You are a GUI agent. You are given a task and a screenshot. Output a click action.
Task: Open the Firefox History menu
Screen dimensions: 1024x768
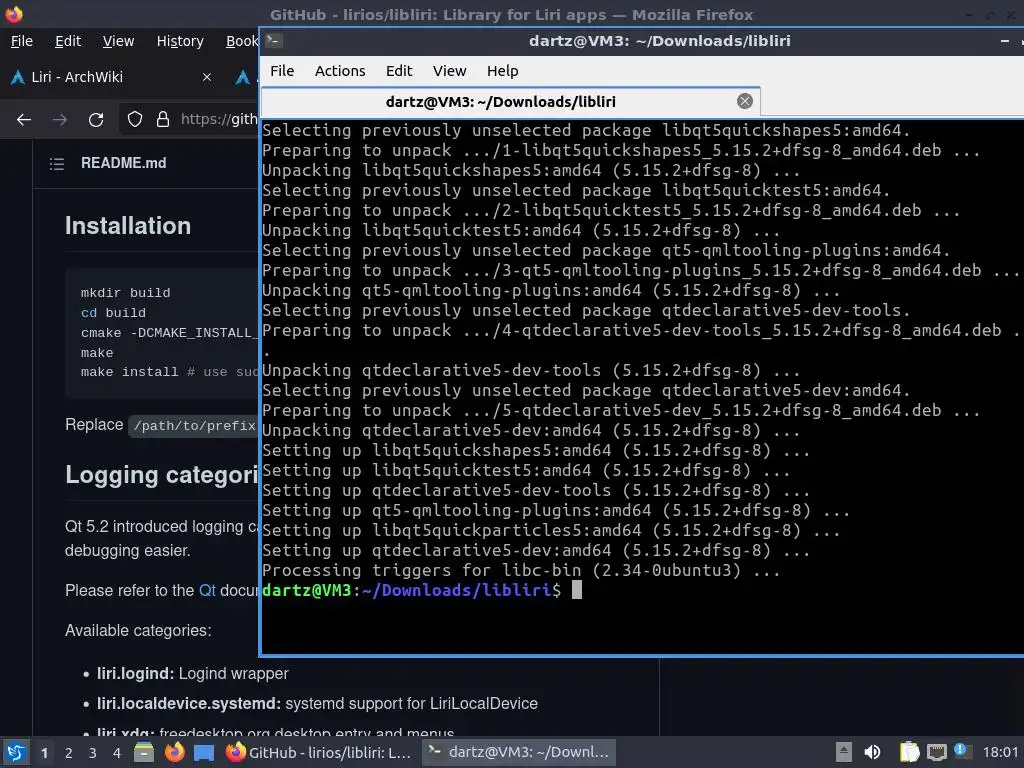tap(180, 41)
